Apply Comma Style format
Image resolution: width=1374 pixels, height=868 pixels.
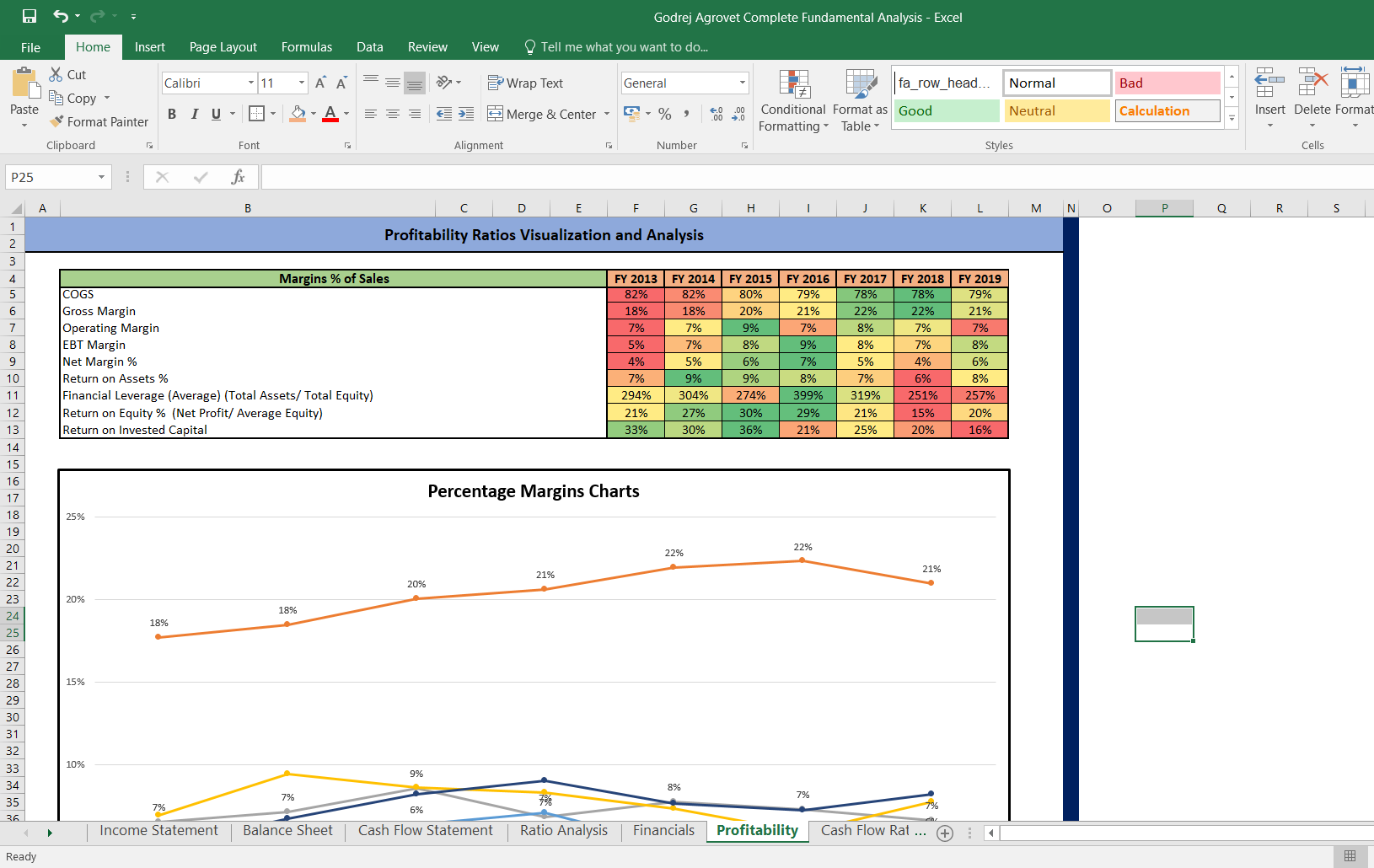687,113
